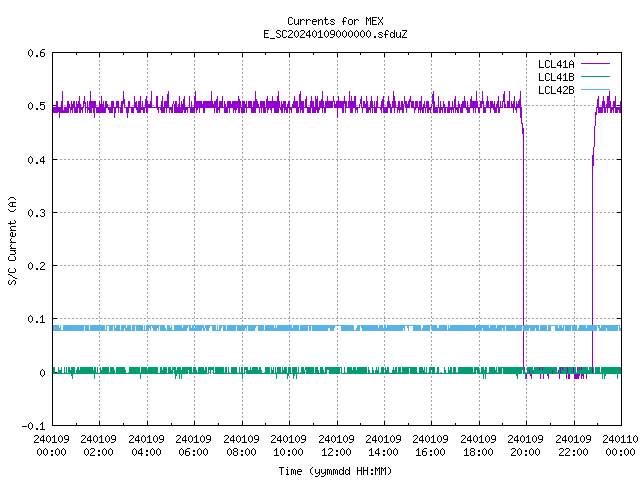Click the green LCL41B trace at 08:00
Image resolution: width=640 pixels, height=480 pixels.
242,371
